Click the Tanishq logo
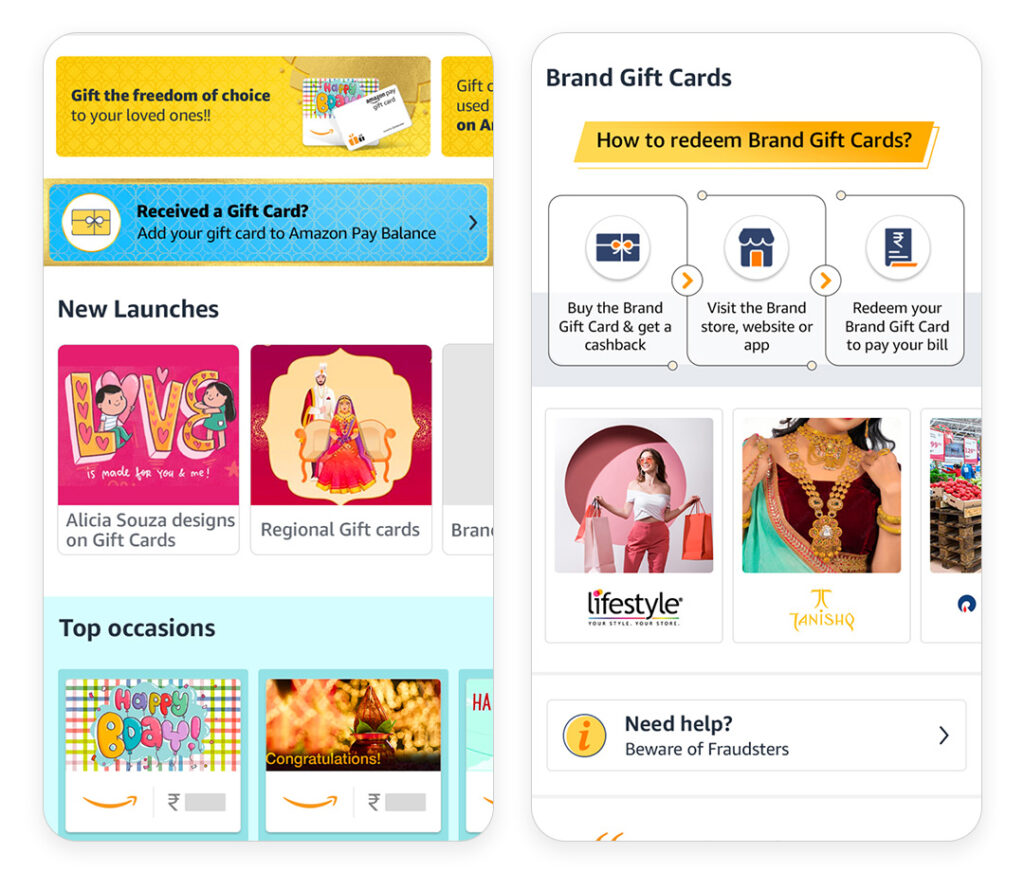 822,610
